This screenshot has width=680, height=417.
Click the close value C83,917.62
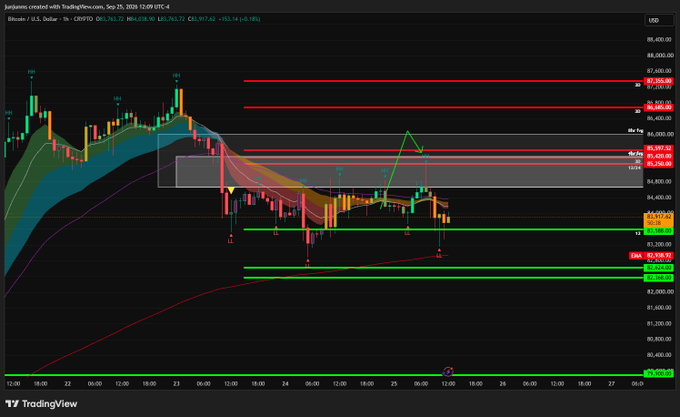tap(202, 19)
